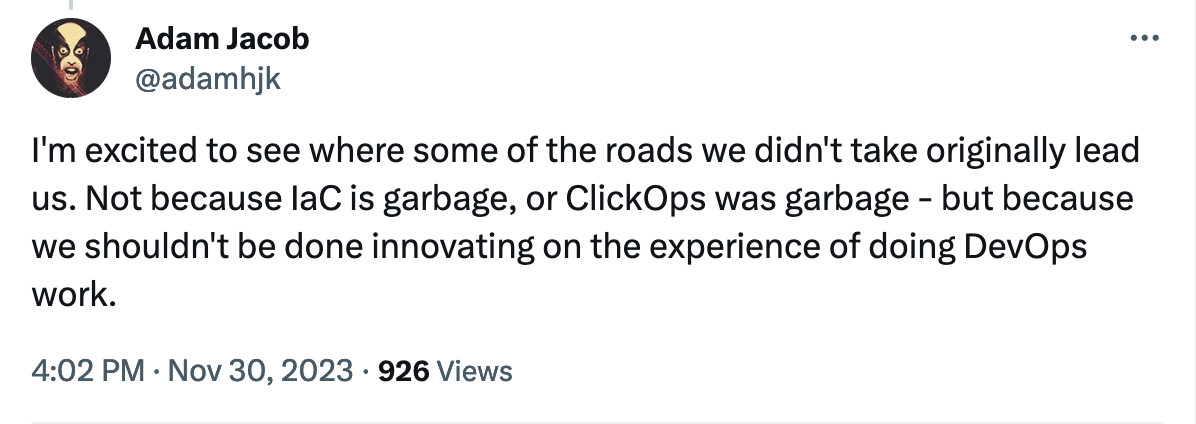1196x424 pixels.
Task: Click the divider line below the timestamp
Action: click(x=598, y=421)
